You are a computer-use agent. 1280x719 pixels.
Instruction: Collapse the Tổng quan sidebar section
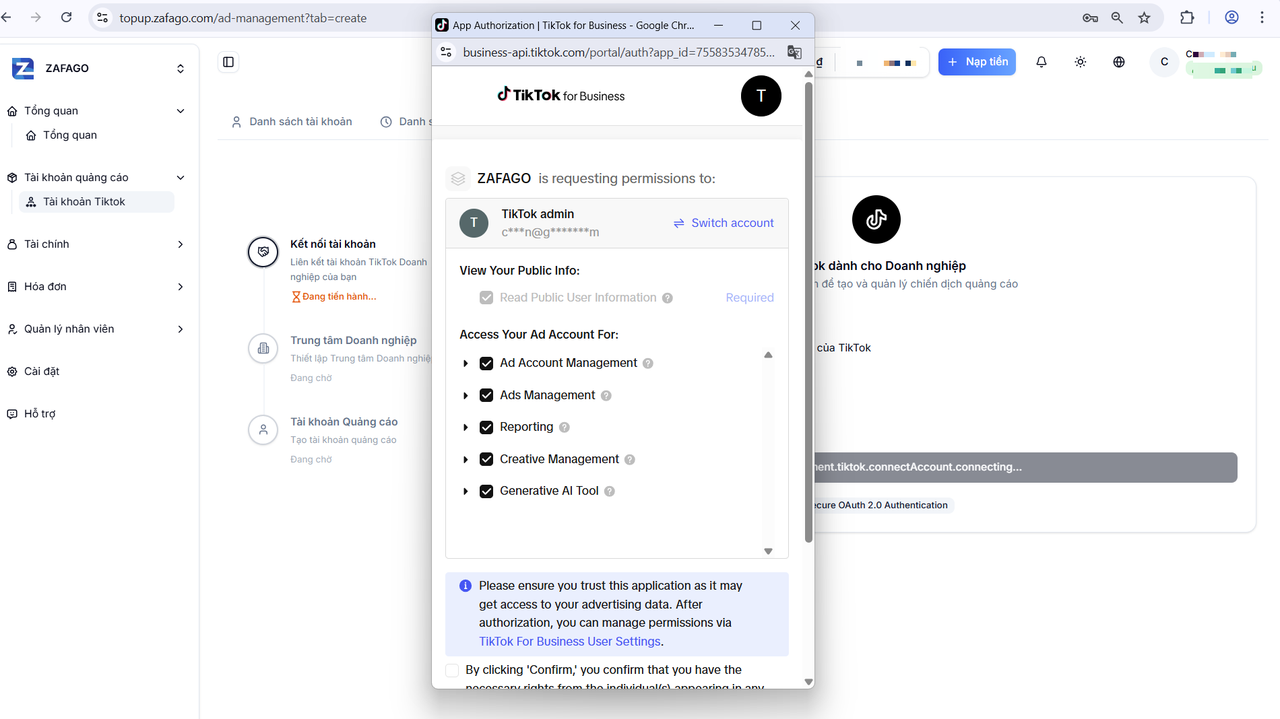(x=180, y=111)
